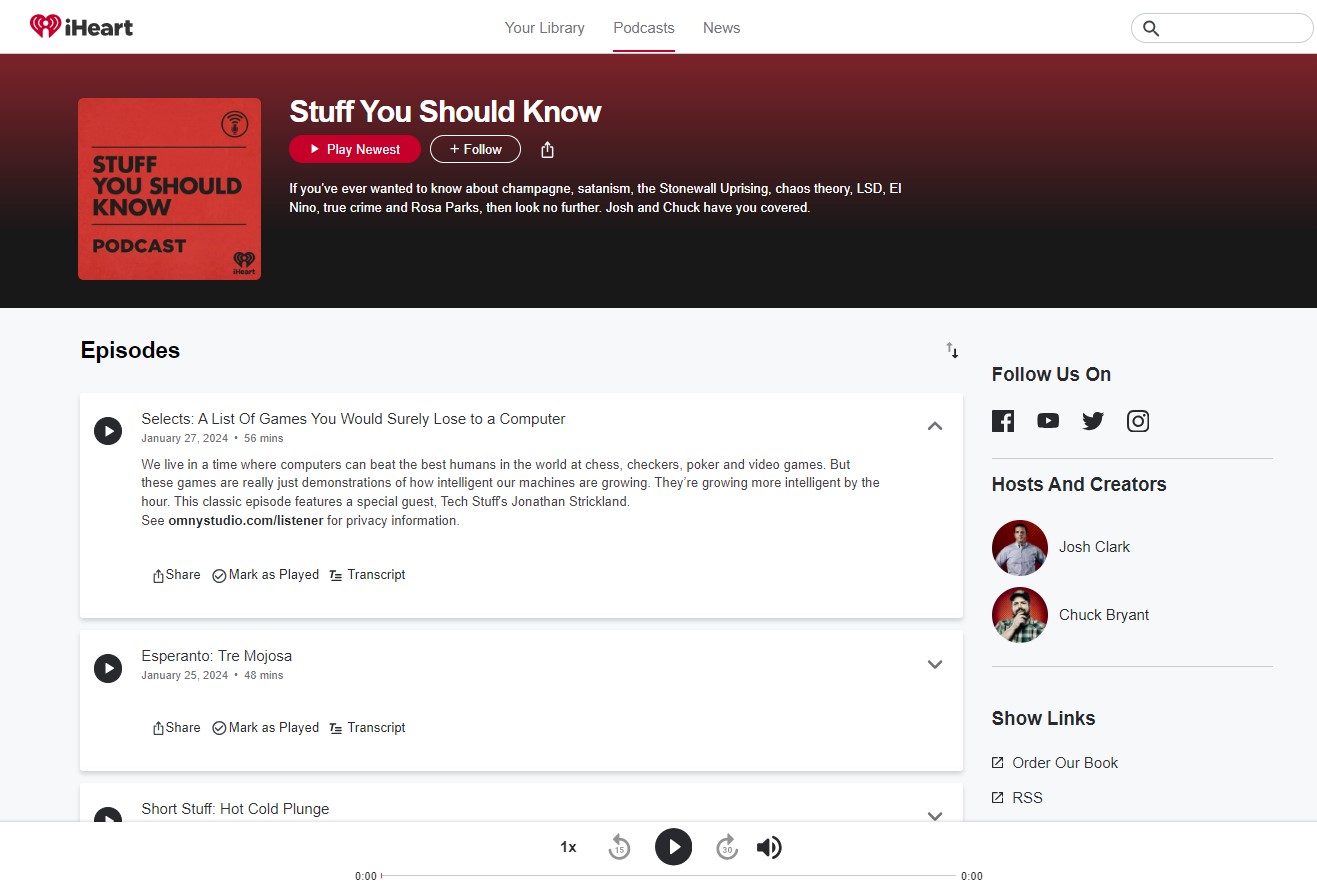
Task: Open the volume control icon
Action: tap(769, 847)
